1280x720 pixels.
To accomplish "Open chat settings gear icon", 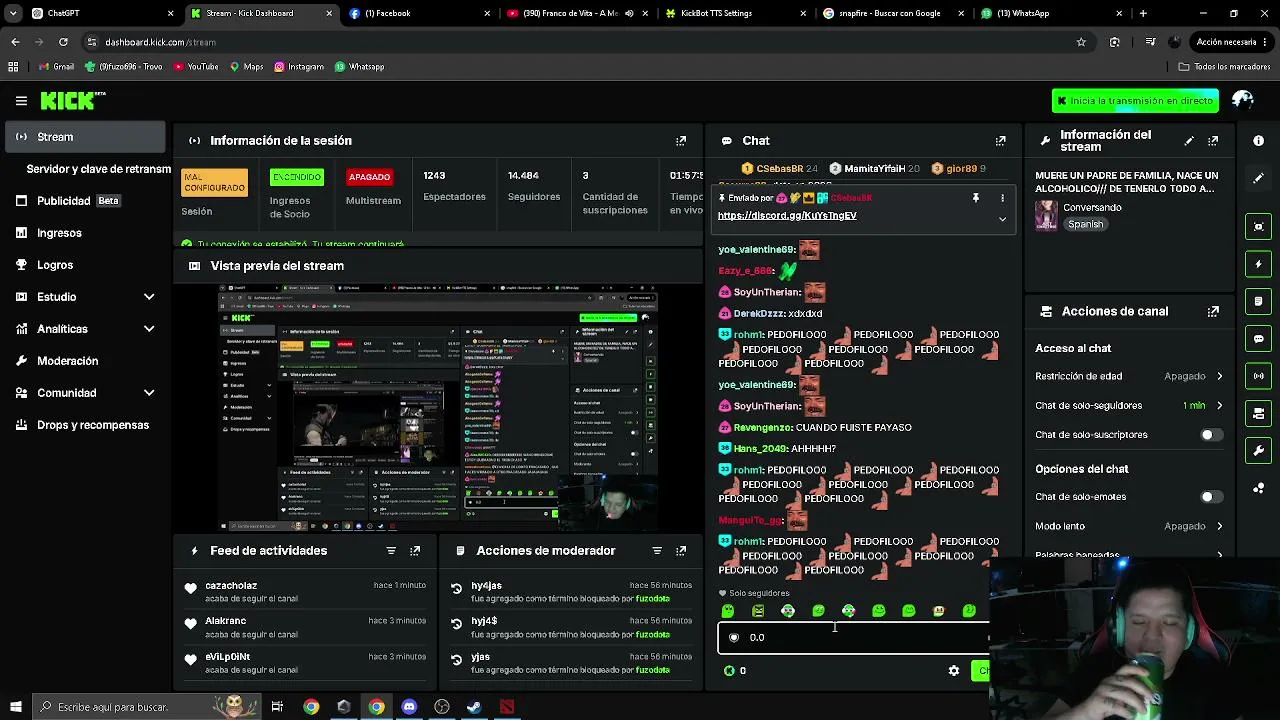I will click(x=954, y=671).
